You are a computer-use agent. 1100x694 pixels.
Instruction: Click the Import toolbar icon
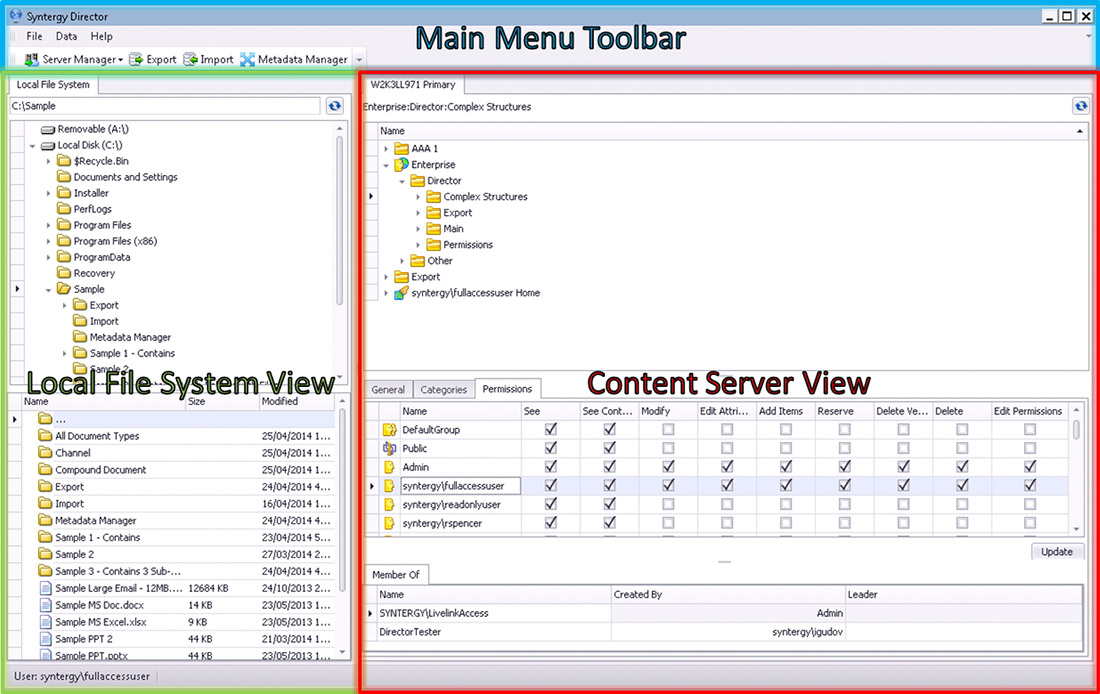point(190,60)
